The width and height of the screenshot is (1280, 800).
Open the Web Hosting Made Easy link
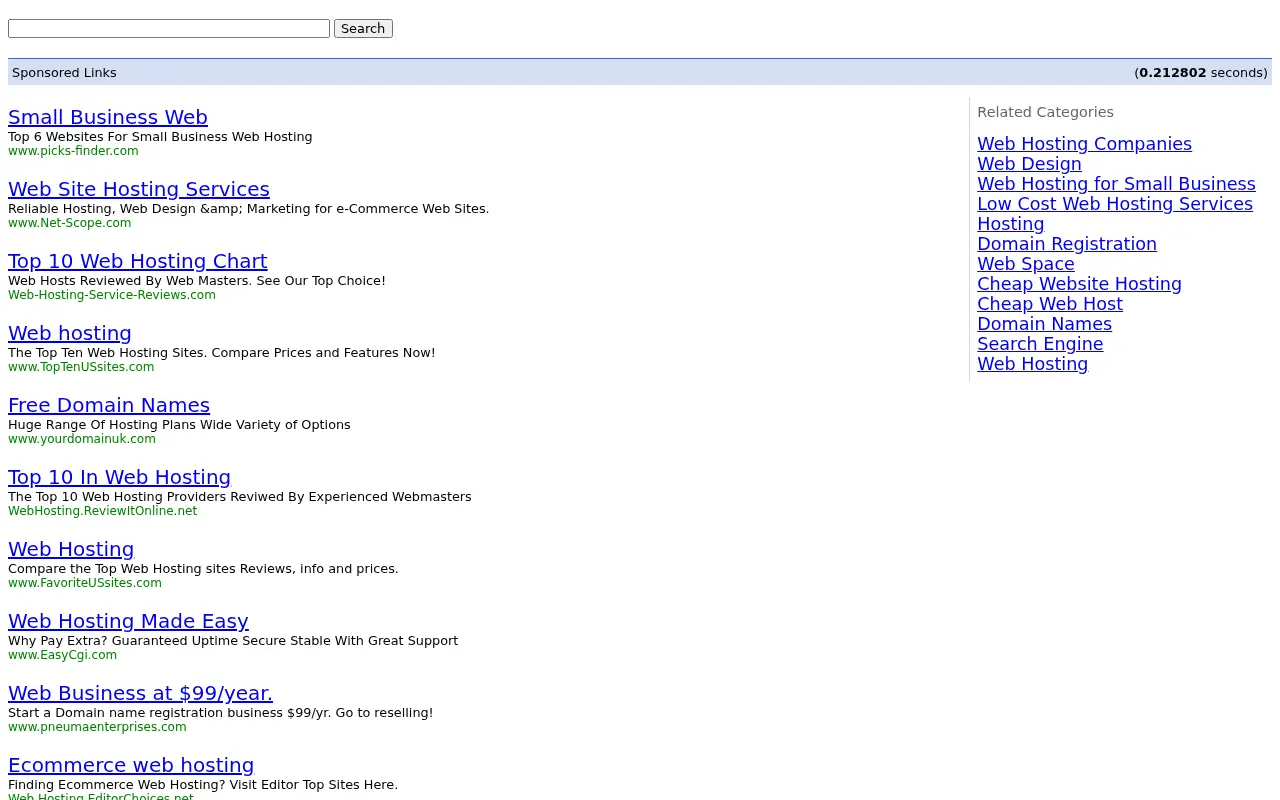tap(128, 621)
